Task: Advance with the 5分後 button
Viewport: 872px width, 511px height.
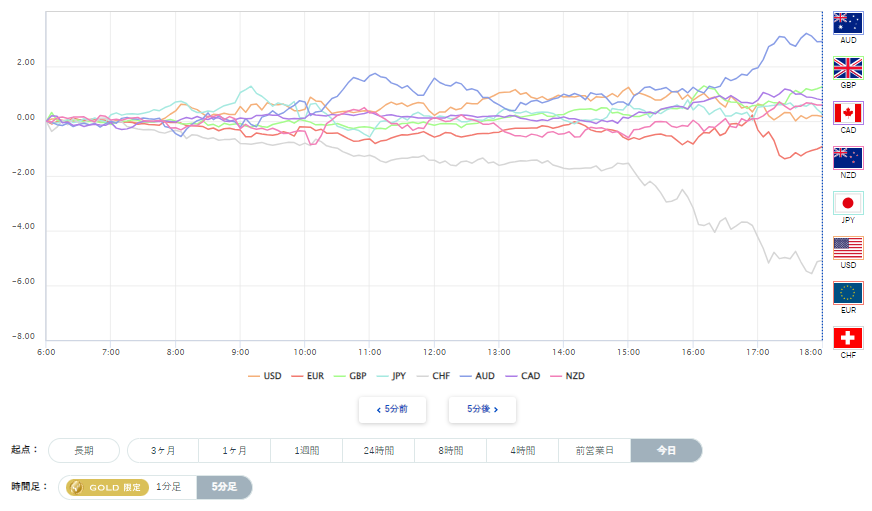Action: (x=483, y=410)
